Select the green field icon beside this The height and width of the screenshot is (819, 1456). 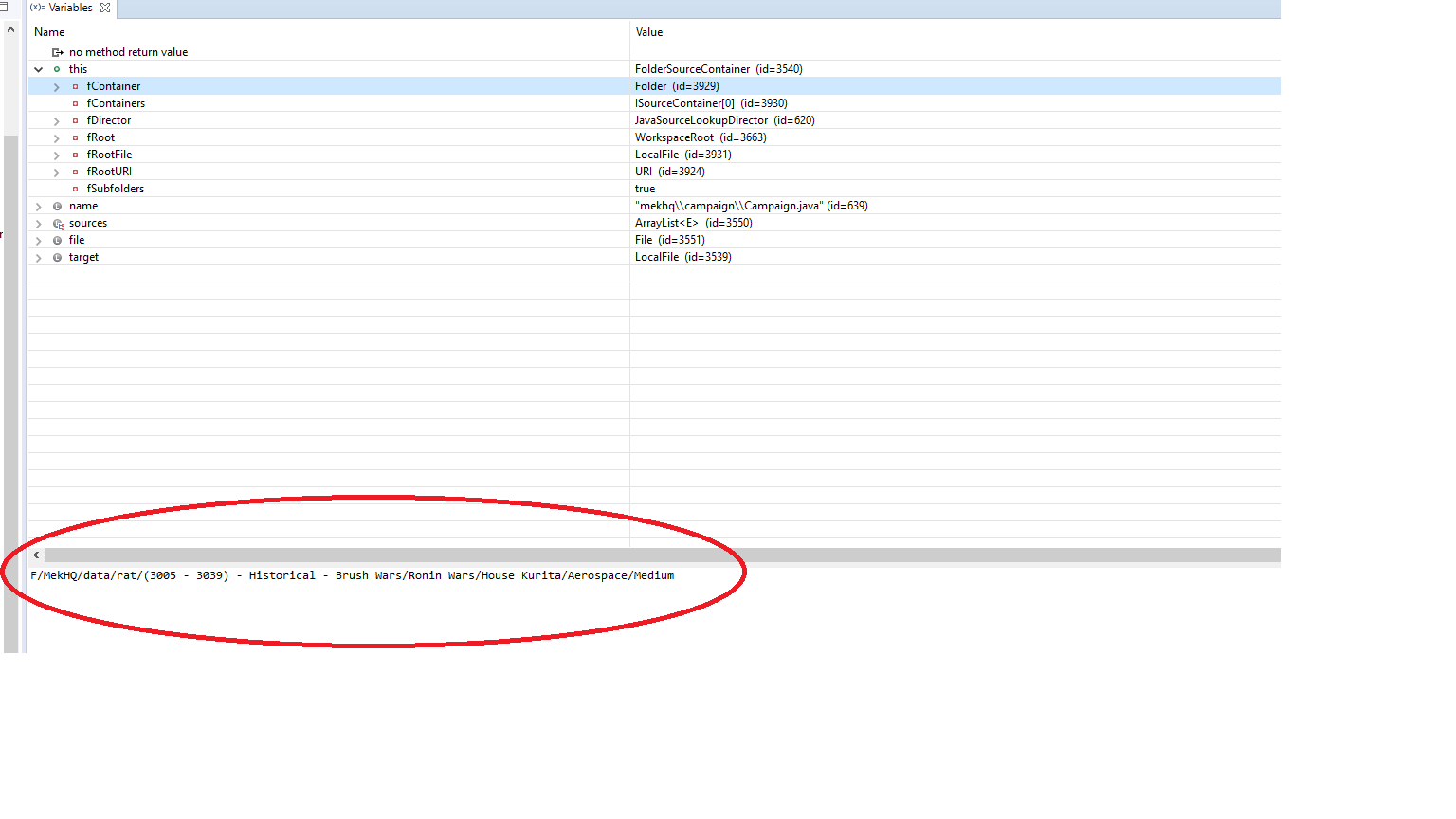coord(56,69)
